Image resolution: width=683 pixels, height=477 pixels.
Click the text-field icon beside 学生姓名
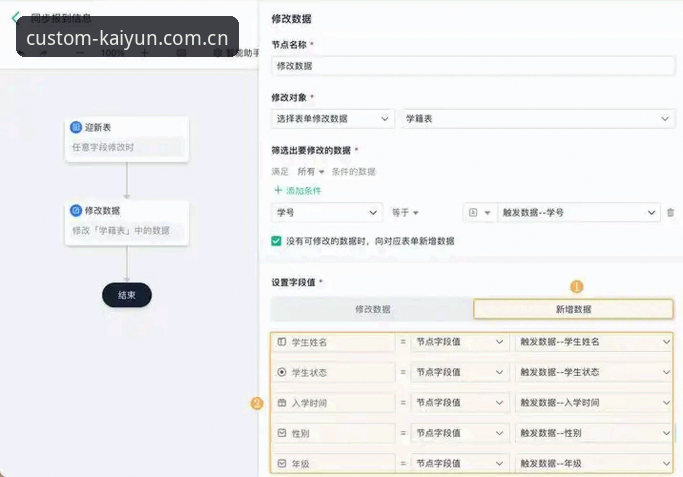coord(282,342)
